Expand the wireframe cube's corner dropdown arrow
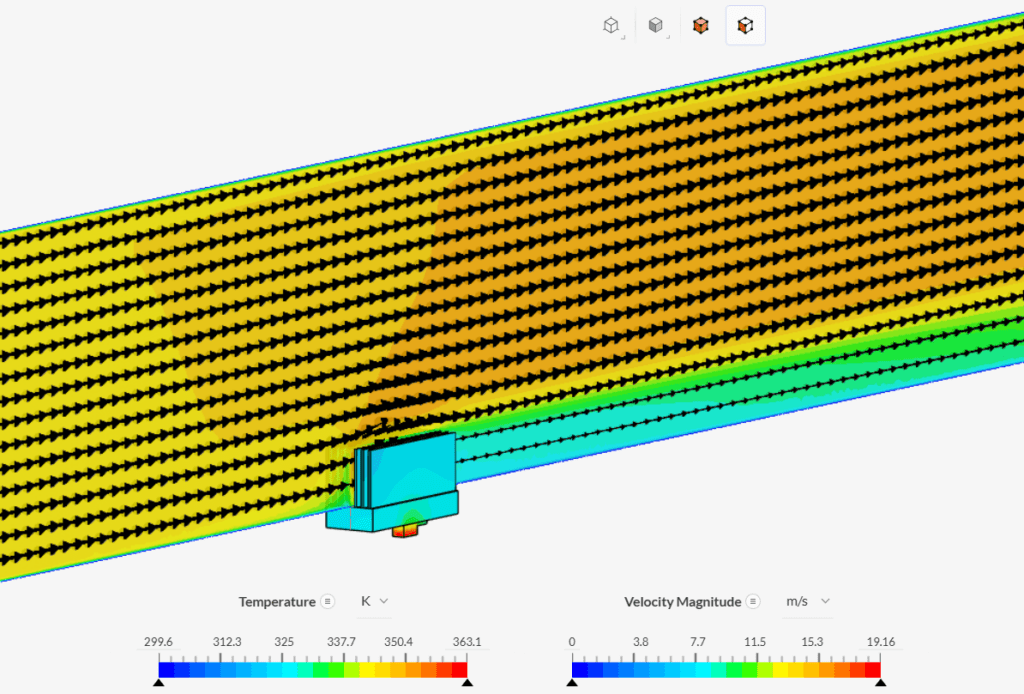The width and height of the screenshot is (1024, 694). point(623,36)
